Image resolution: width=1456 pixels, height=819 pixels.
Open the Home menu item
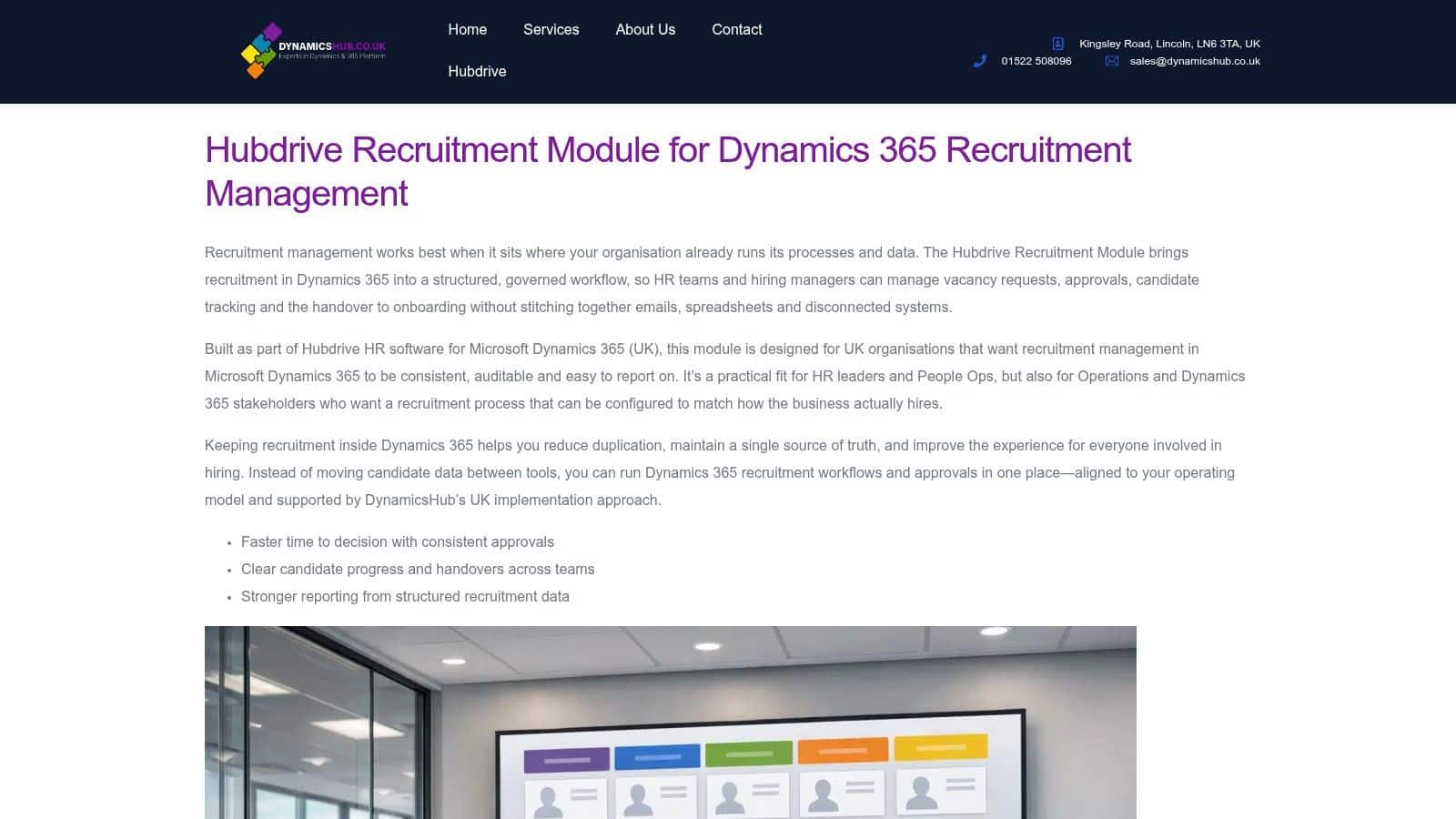click(467, 29)
